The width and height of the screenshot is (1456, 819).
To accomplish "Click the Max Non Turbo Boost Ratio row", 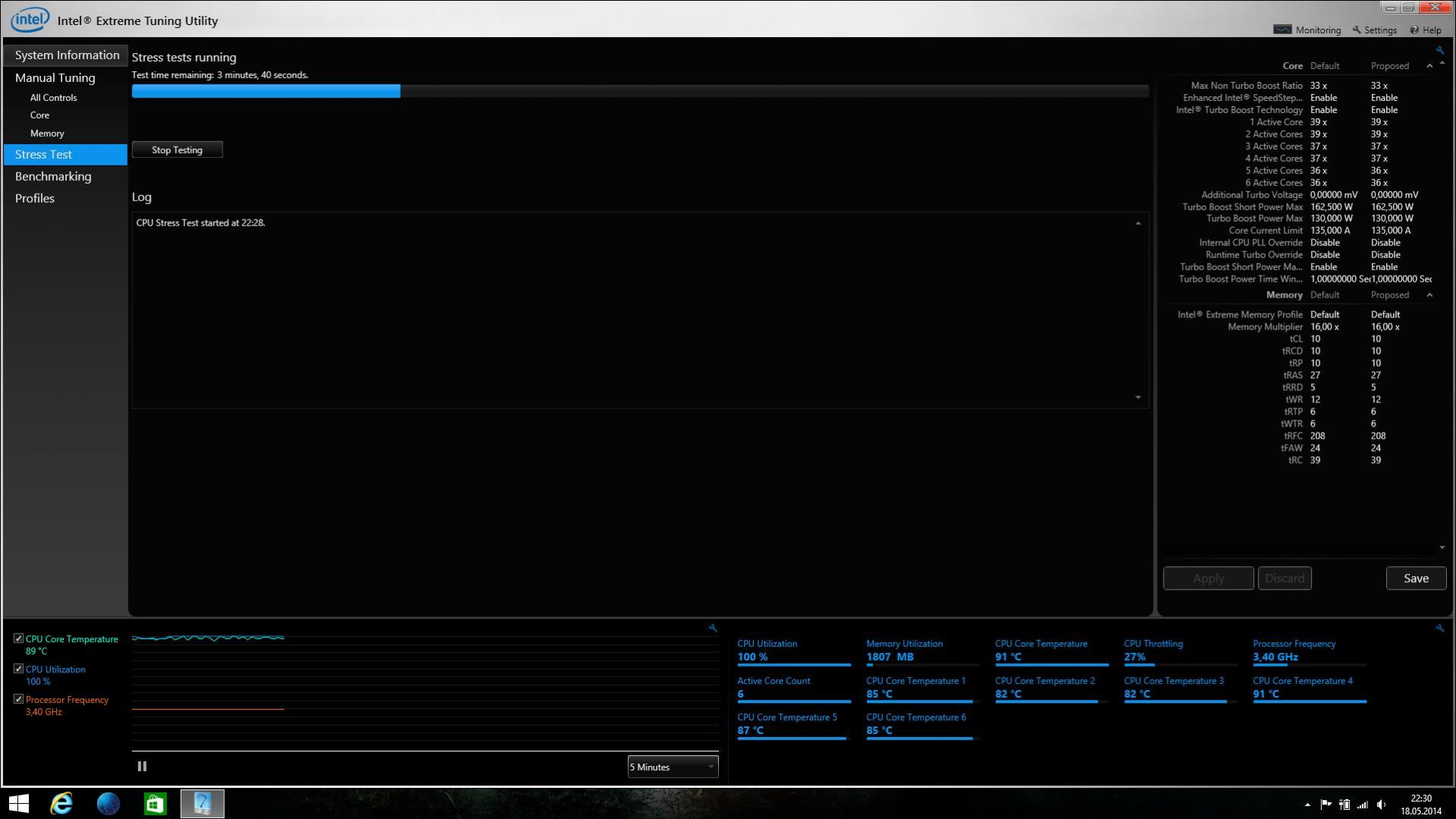I will (x=1298, y=86).
